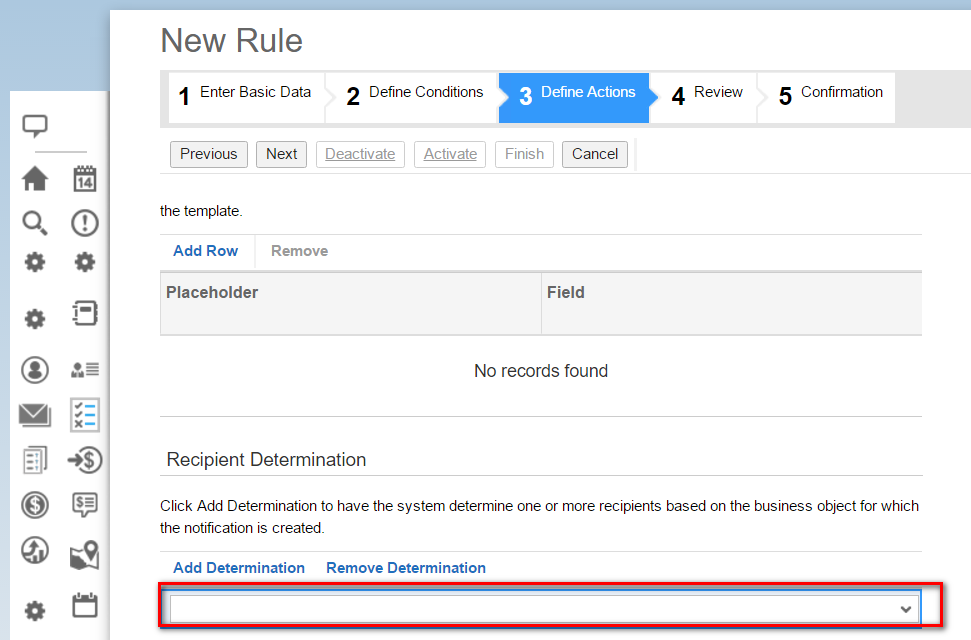Click Remove next to Add Row
Image resolution: width=971 pixels, height=640 pixels.
300,251
